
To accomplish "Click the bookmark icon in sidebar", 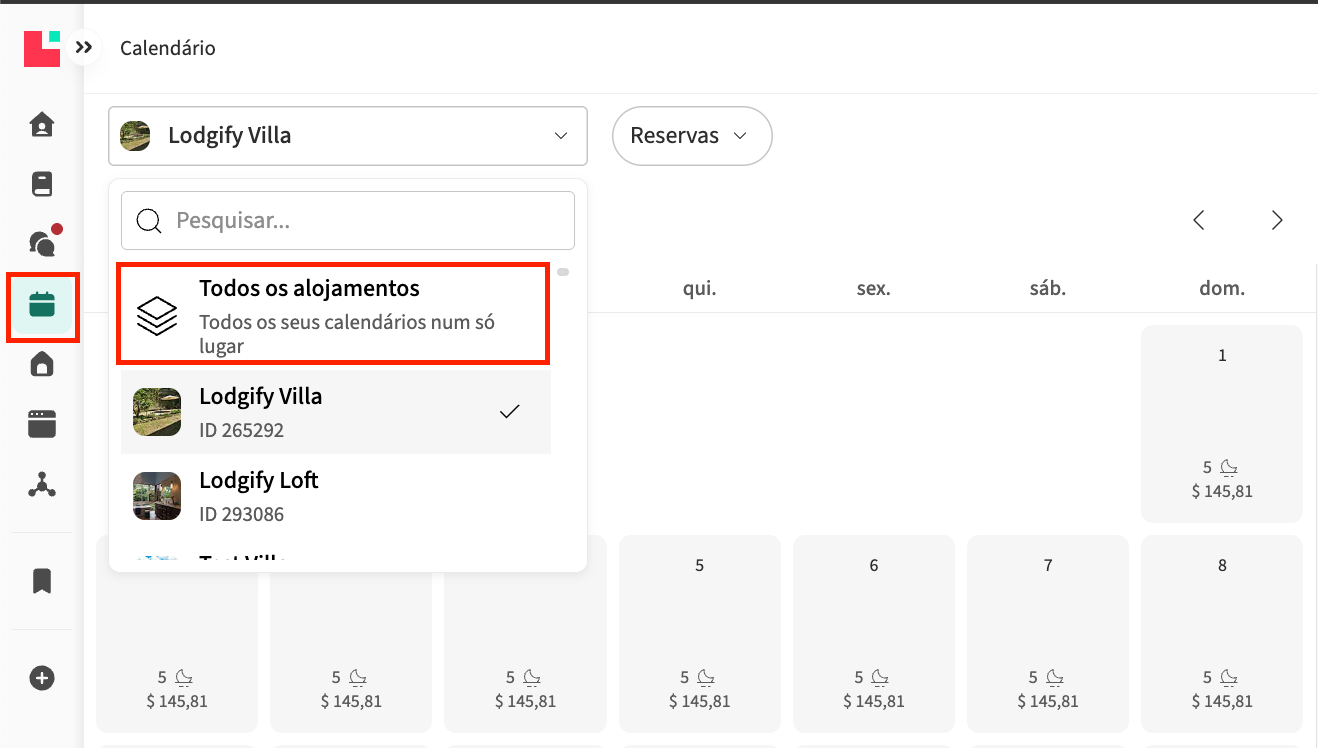I will click(41, 581).
